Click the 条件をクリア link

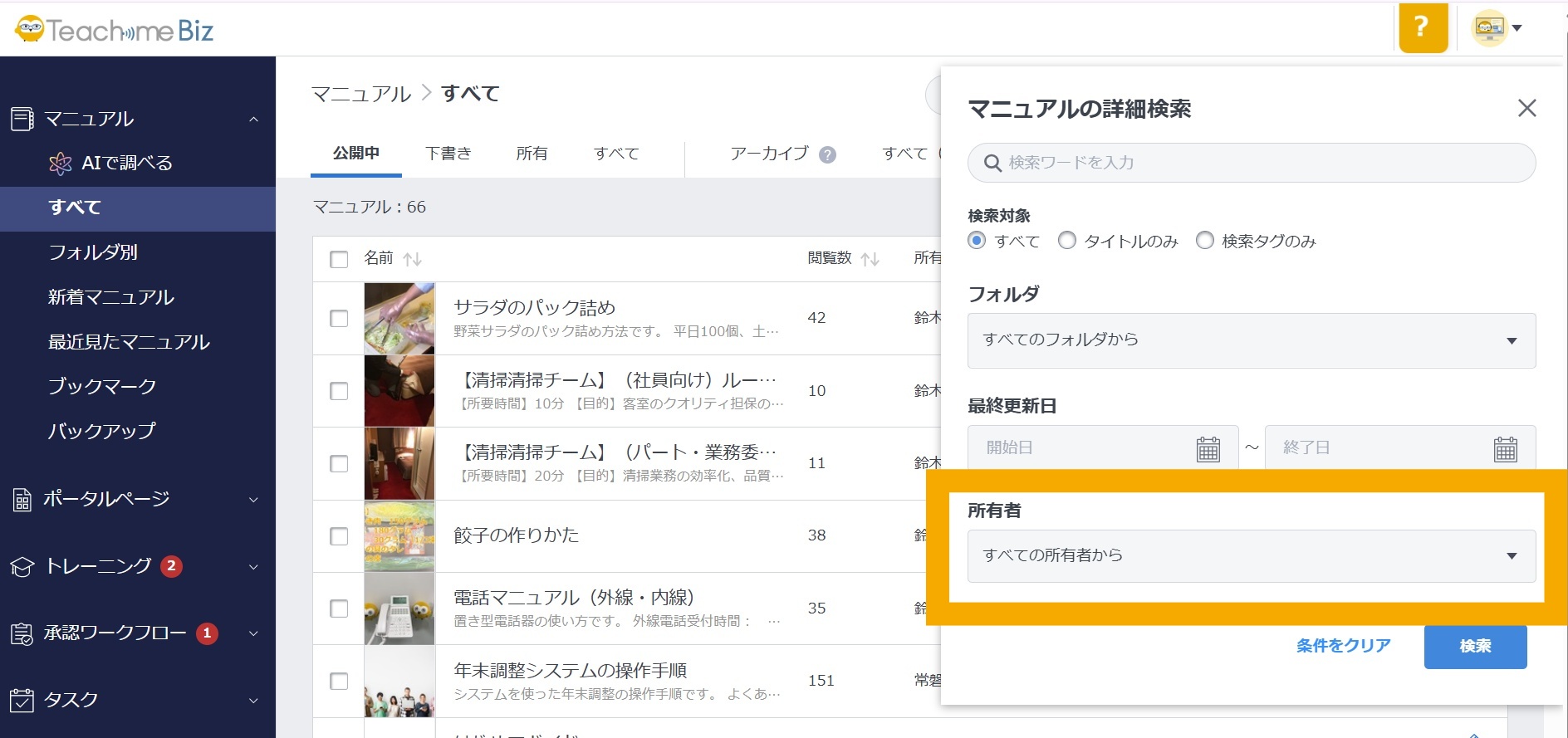(1343, 646)
